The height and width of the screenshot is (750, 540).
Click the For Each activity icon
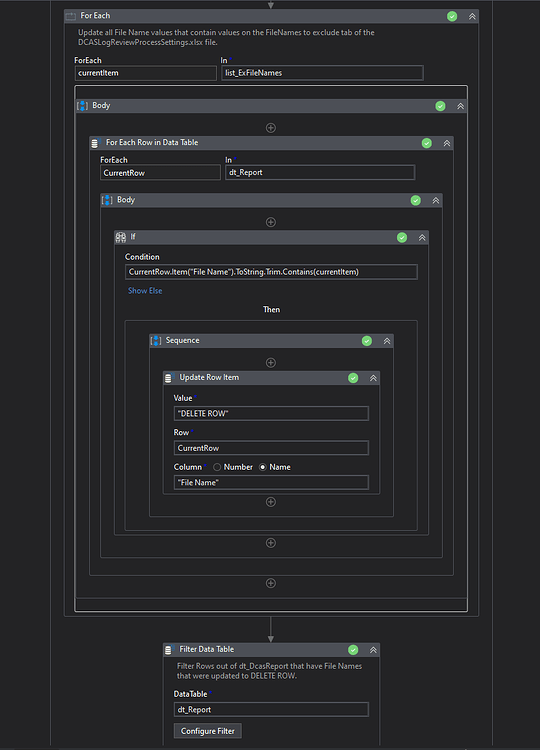(x=70, y=16)
